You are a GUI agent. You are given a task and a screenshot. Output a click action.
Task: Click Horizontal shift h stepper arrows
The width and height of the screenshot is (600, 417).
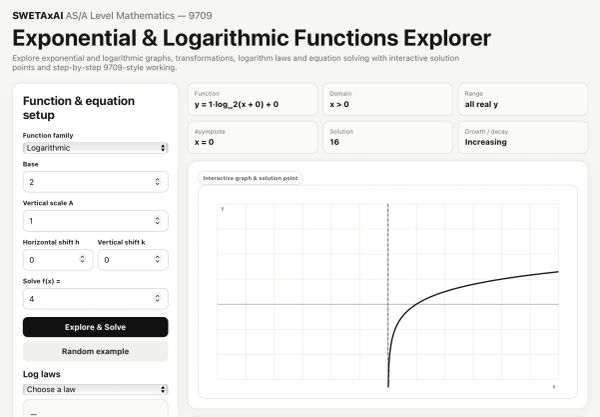click(x=82, y=259)
